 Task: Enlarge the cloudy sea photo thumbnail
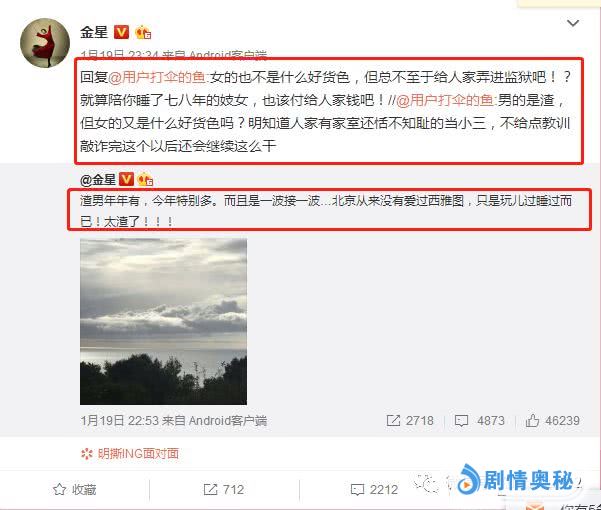click(163, 321)
